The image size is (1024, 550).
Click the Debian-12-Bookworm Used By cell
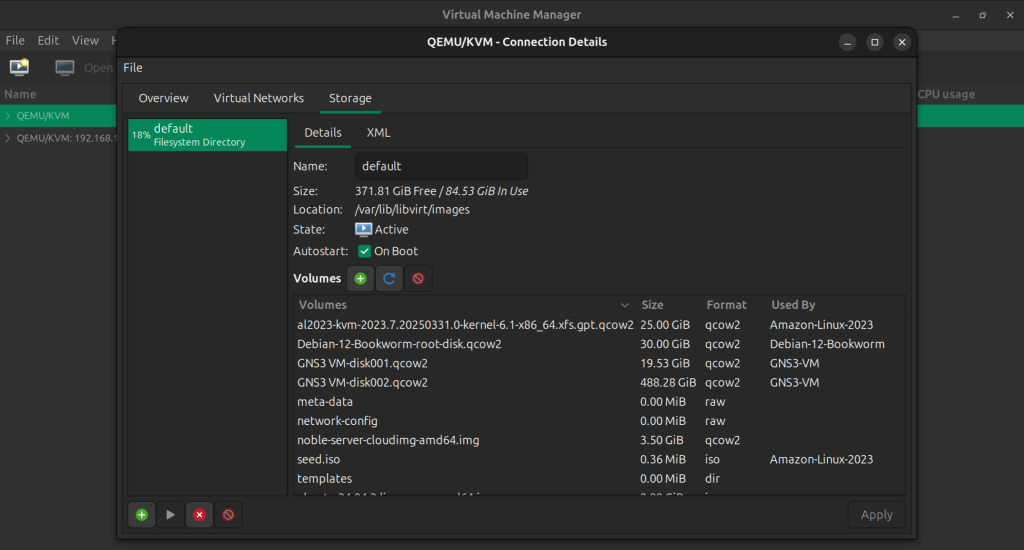(x=827, y=344)
